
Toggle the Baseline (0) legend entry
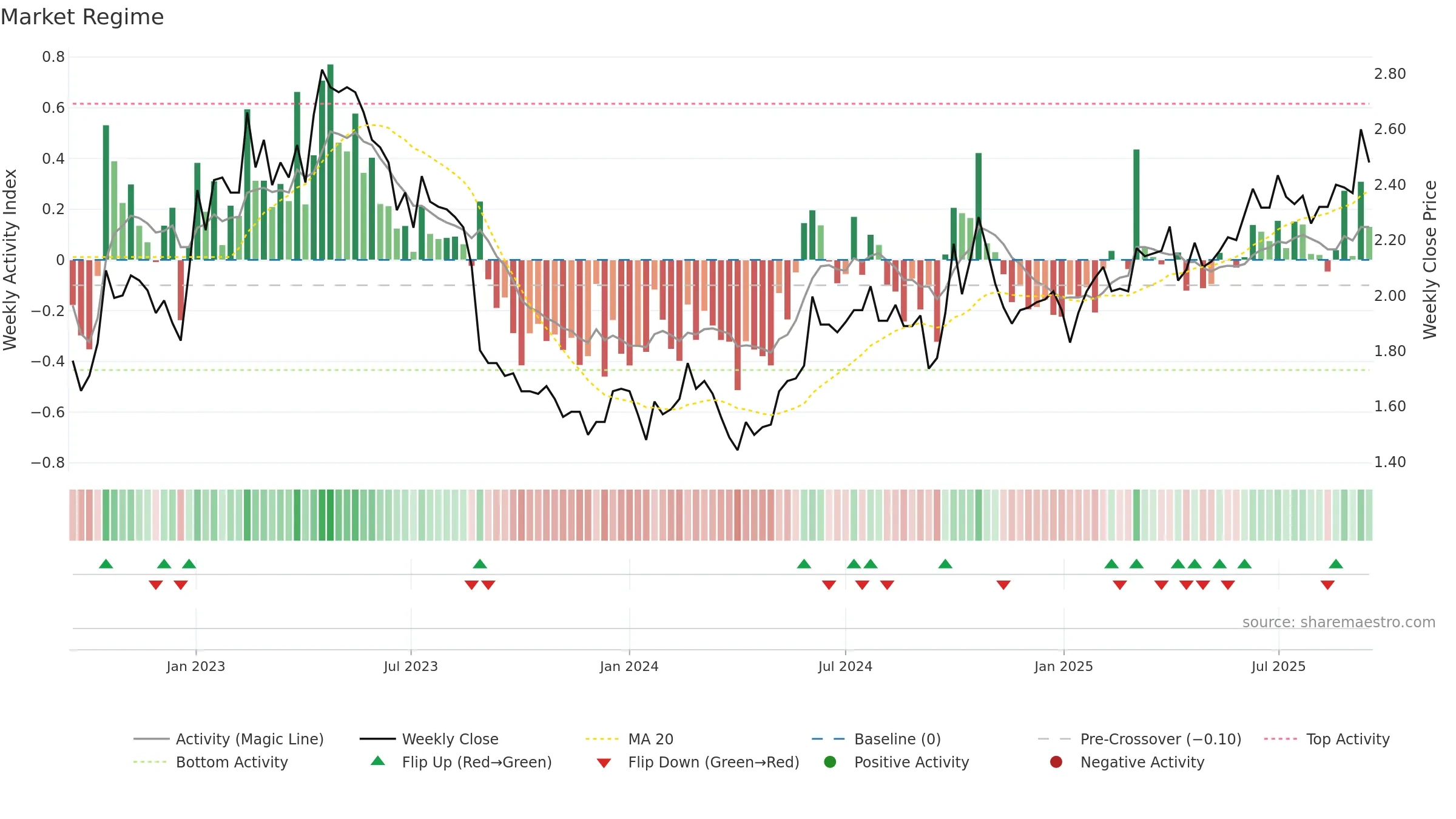click(876, 739)
